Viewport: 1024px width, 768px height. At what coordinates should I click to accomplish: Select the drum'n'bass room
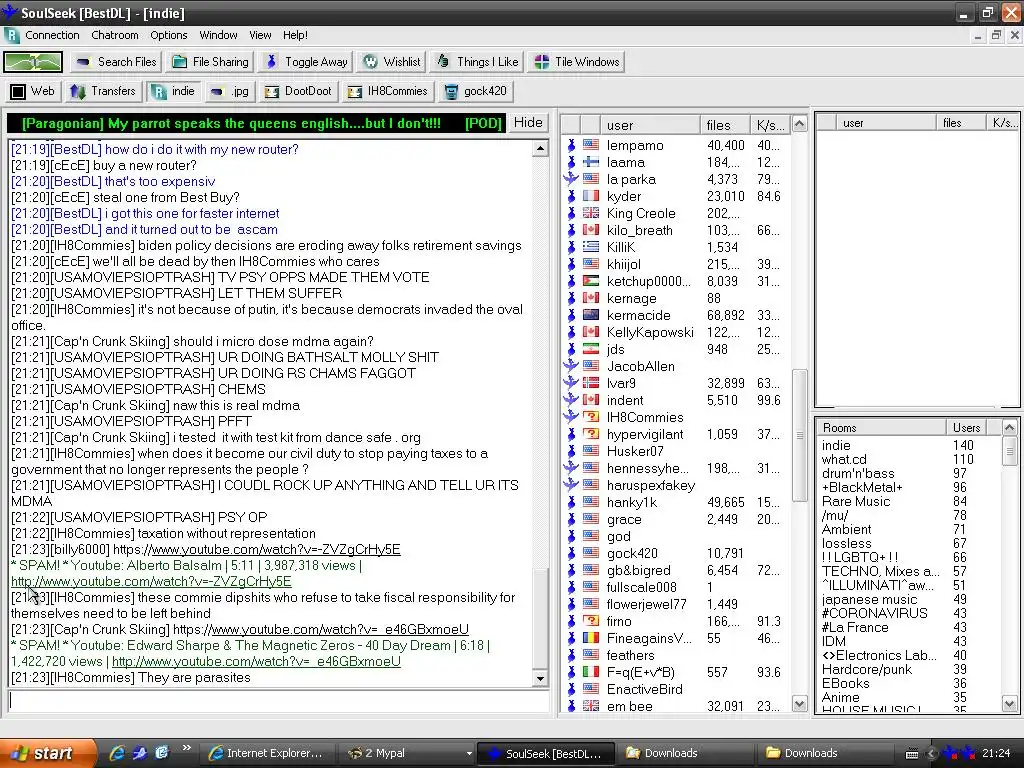[x=858, y=473]
